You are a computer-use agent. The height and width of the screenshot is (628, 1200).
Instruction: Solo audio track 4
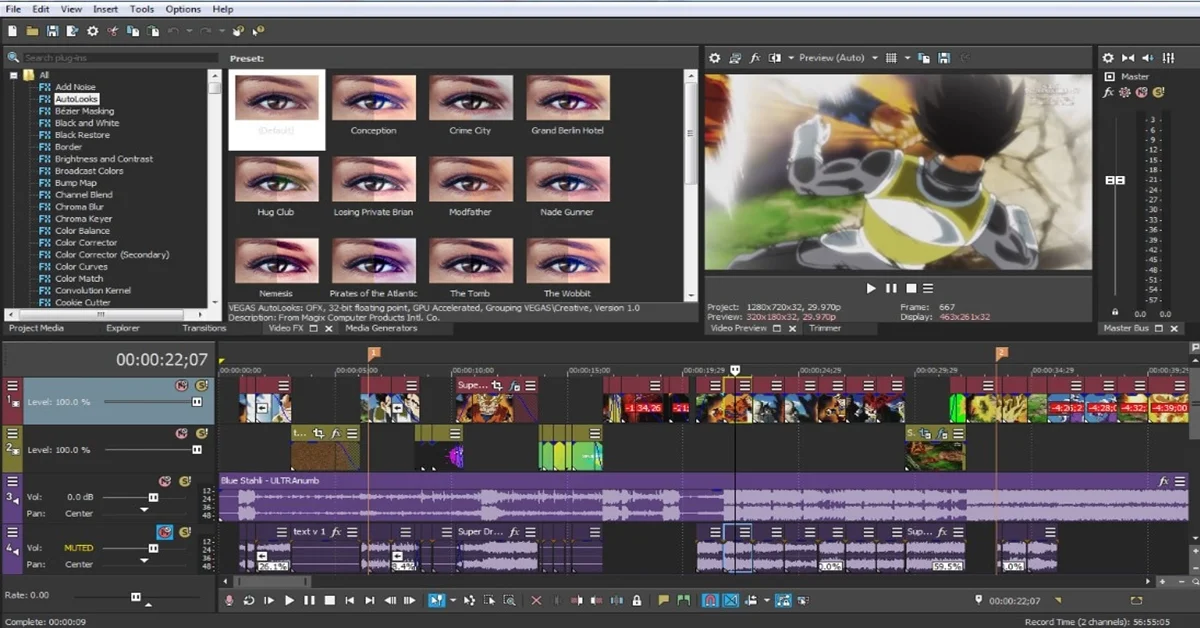[x=185, y=531]
